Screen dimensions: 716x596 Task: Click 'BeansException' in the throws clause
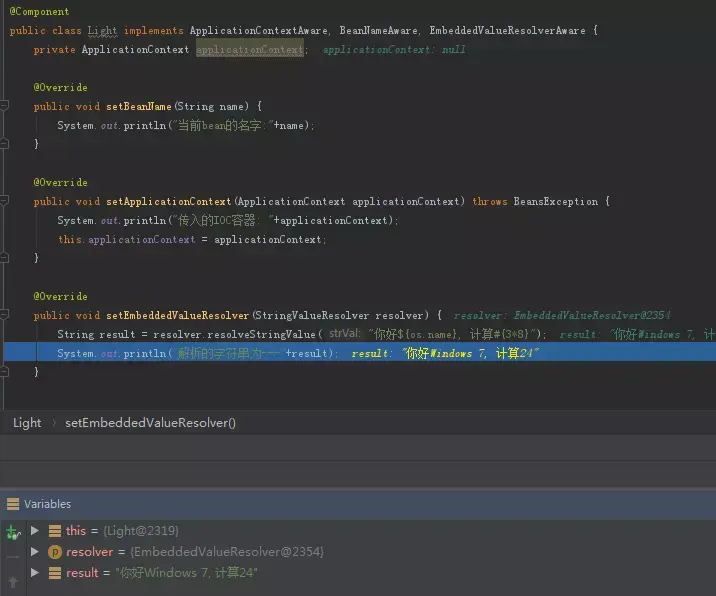pos(555,201)
